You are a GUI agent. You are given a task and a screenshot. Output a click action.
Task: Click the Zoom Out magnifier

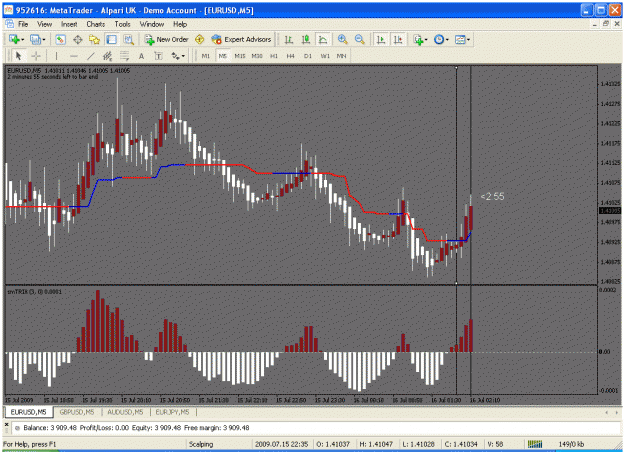pos(360,39)
